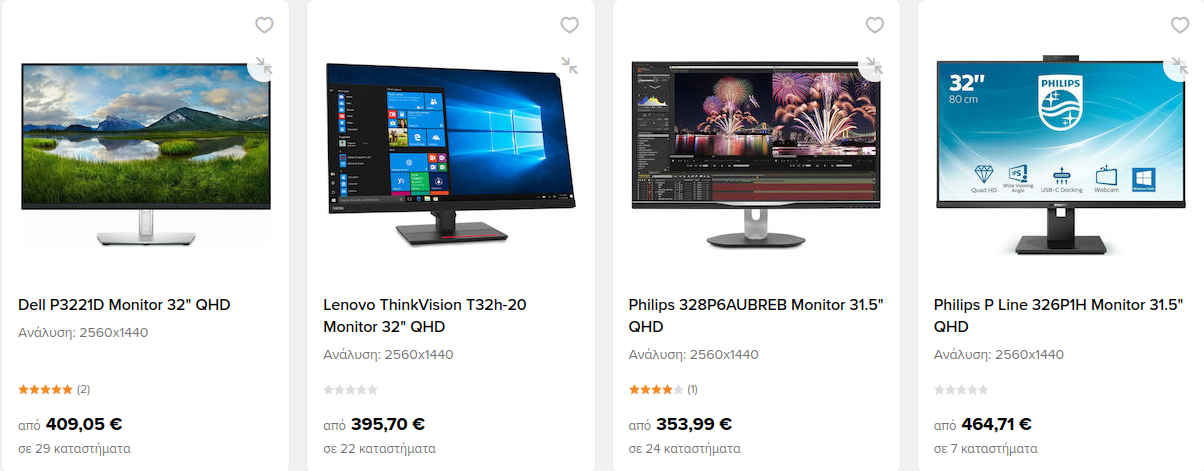Click heart icon on Philips 328P6AUBREB card

875,25
